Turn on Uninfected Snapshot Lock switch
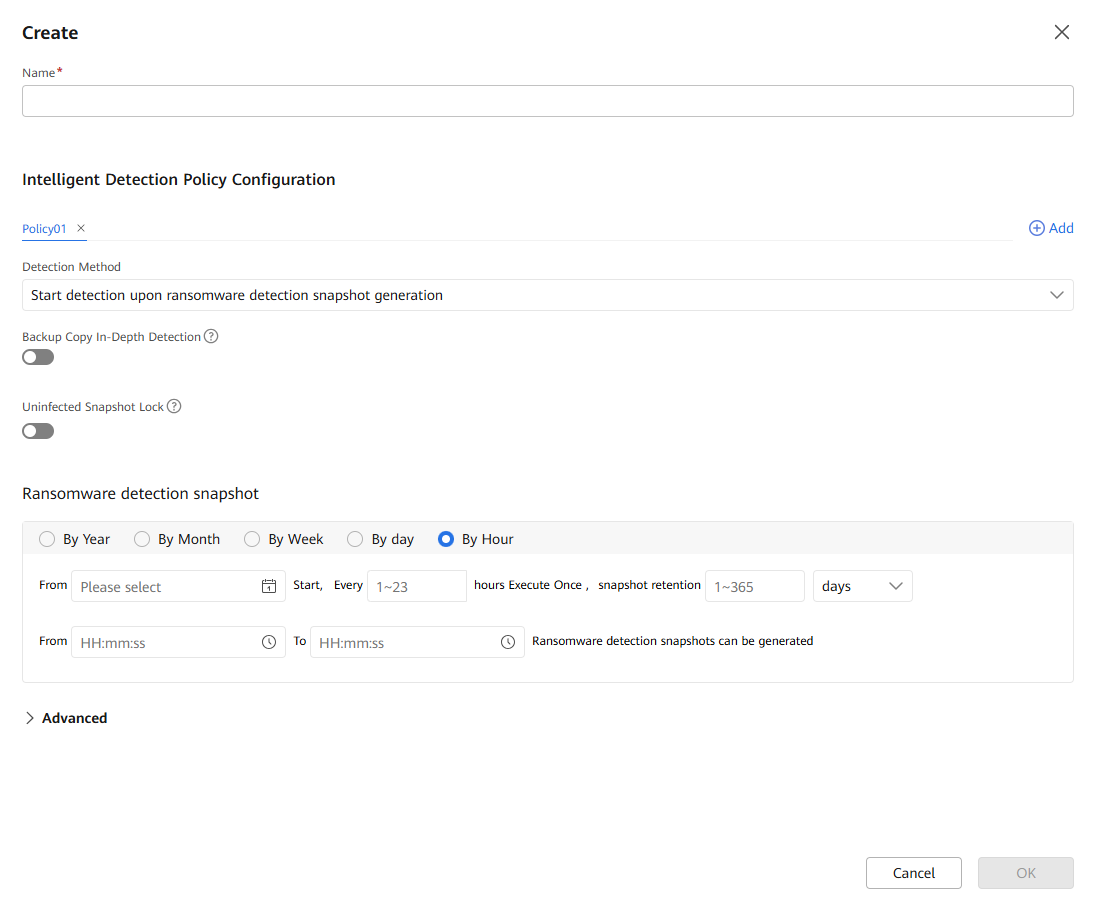This screenshot has width=1095, height=903. [38, 431]
